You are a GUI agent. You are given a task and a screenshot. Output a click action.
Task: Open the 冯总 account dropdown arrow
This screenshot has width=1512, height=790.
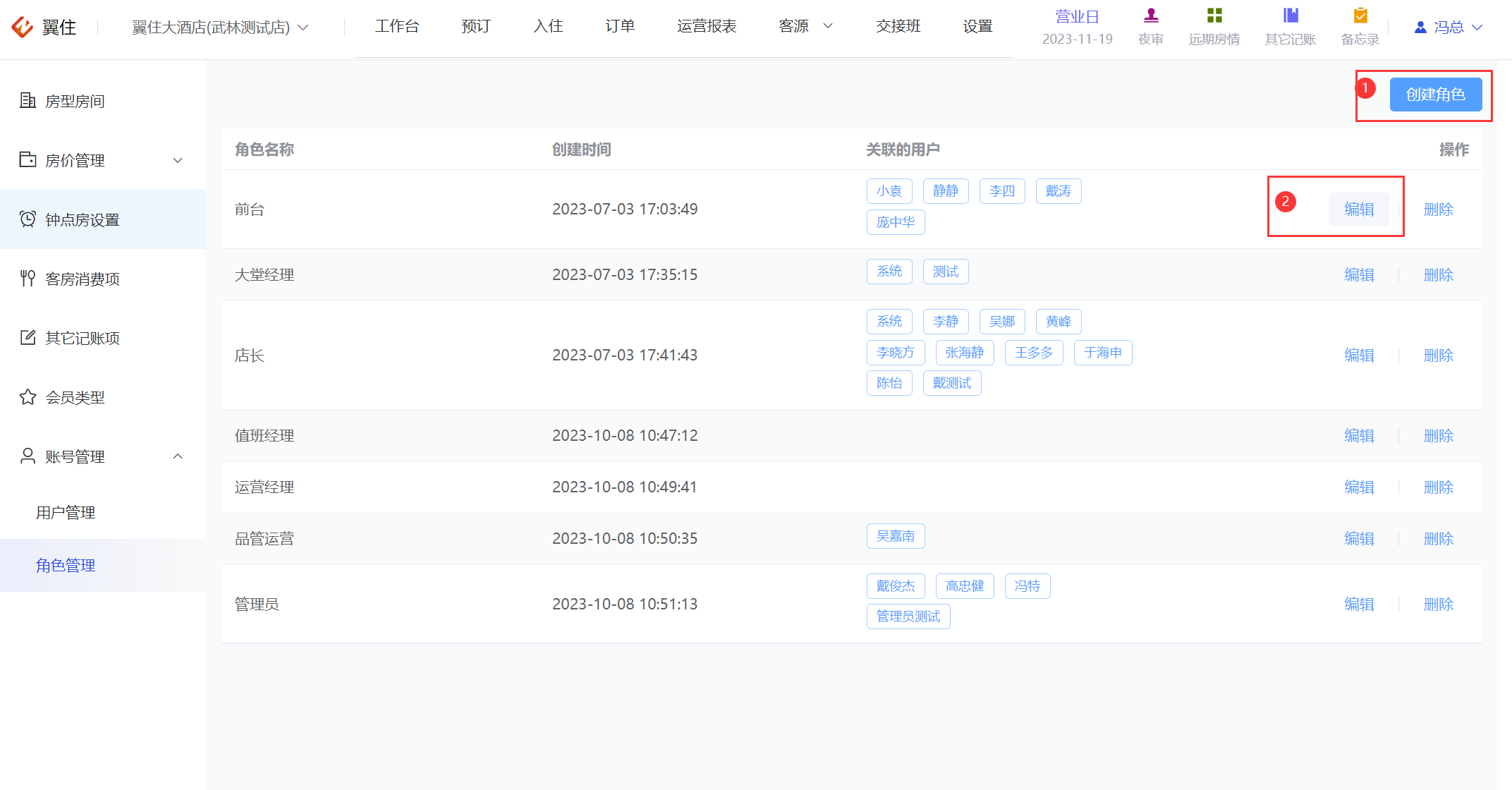pos(1477,27)
